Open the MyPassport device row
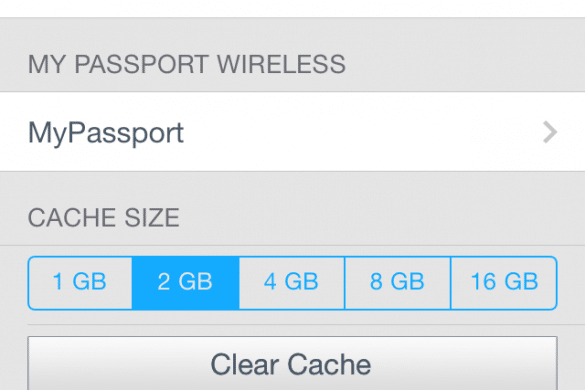 292,132
